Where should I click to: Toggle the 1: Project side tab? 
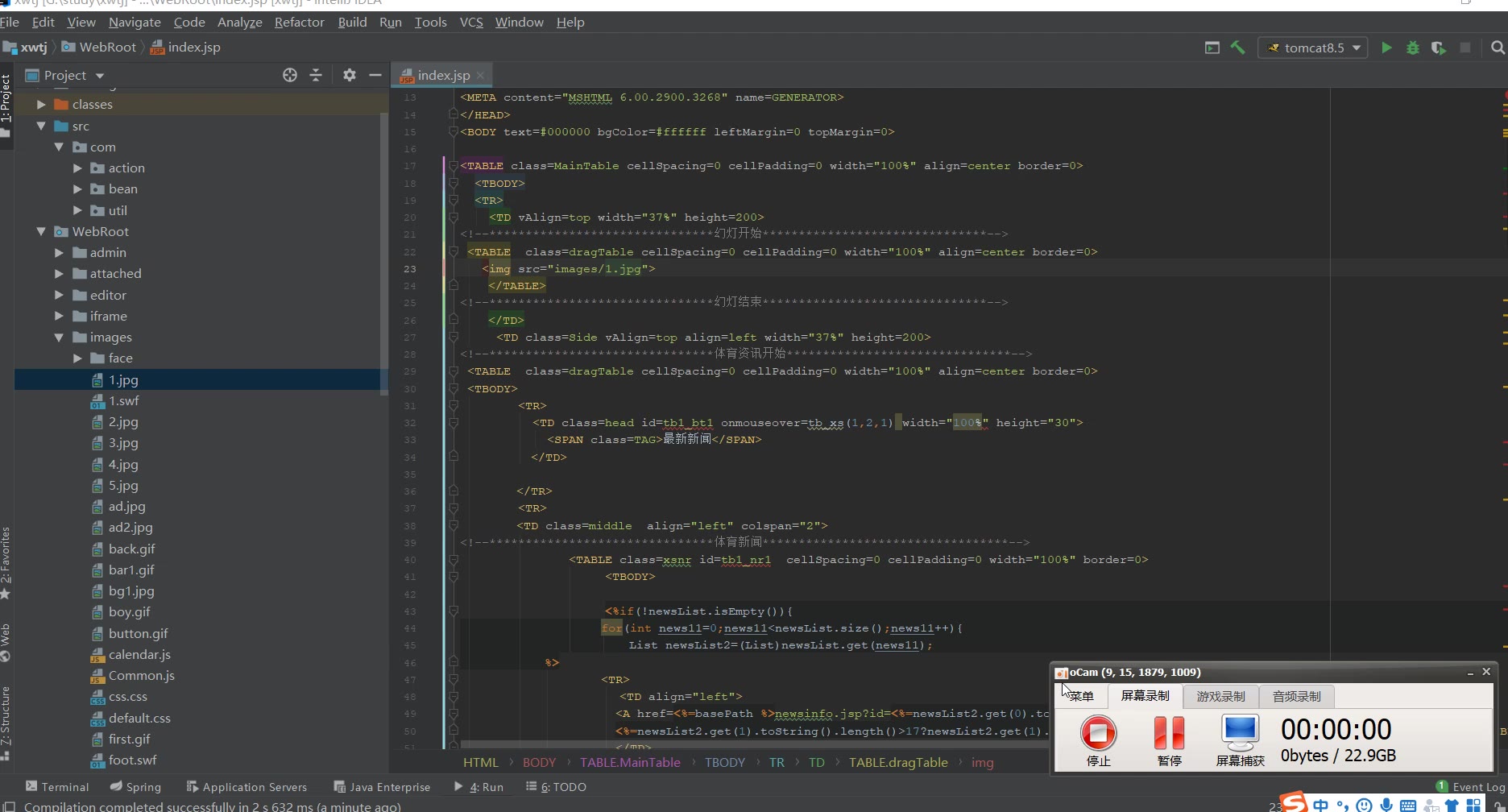6,98
